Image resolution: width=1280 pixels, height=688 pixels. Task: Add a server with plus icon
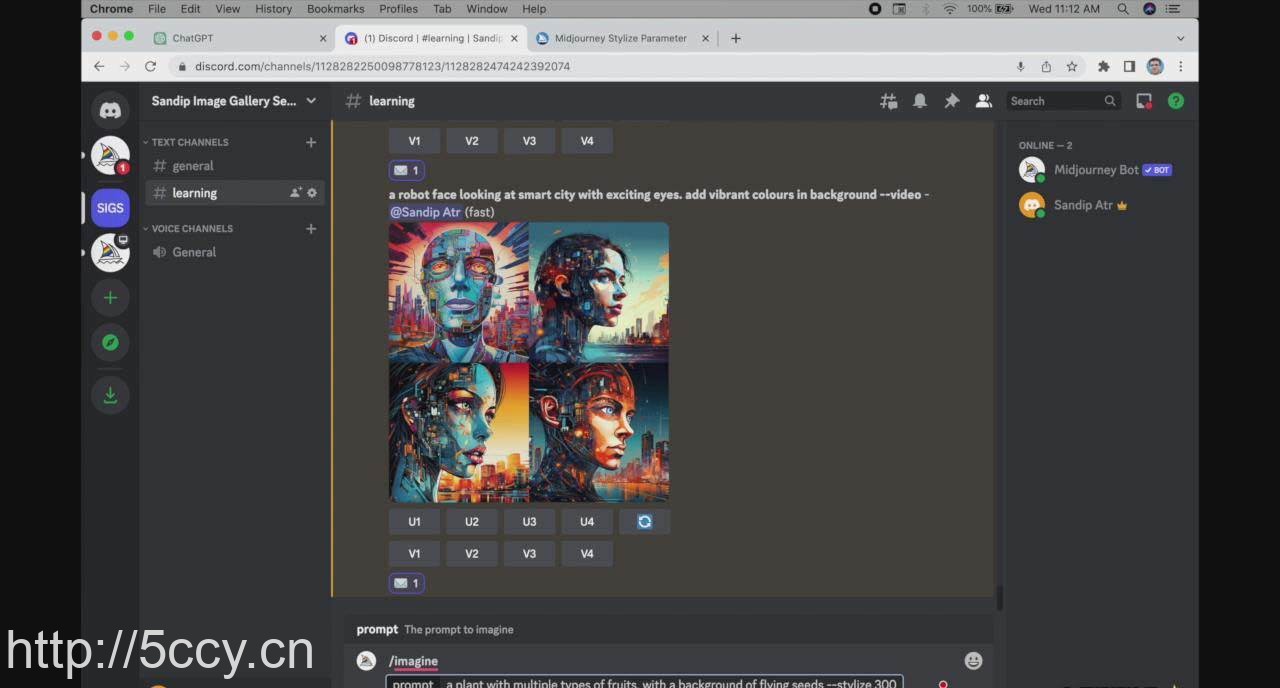pyautogui.click(x=110, y=297)
